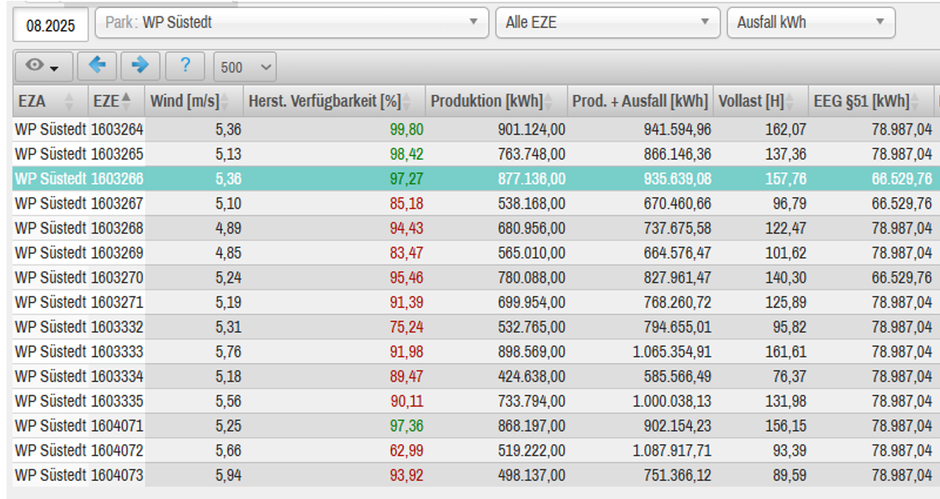940x499 pixels.
Task: Click Prod. + Ausfall value 1.065.354,91
Action: 672,351
